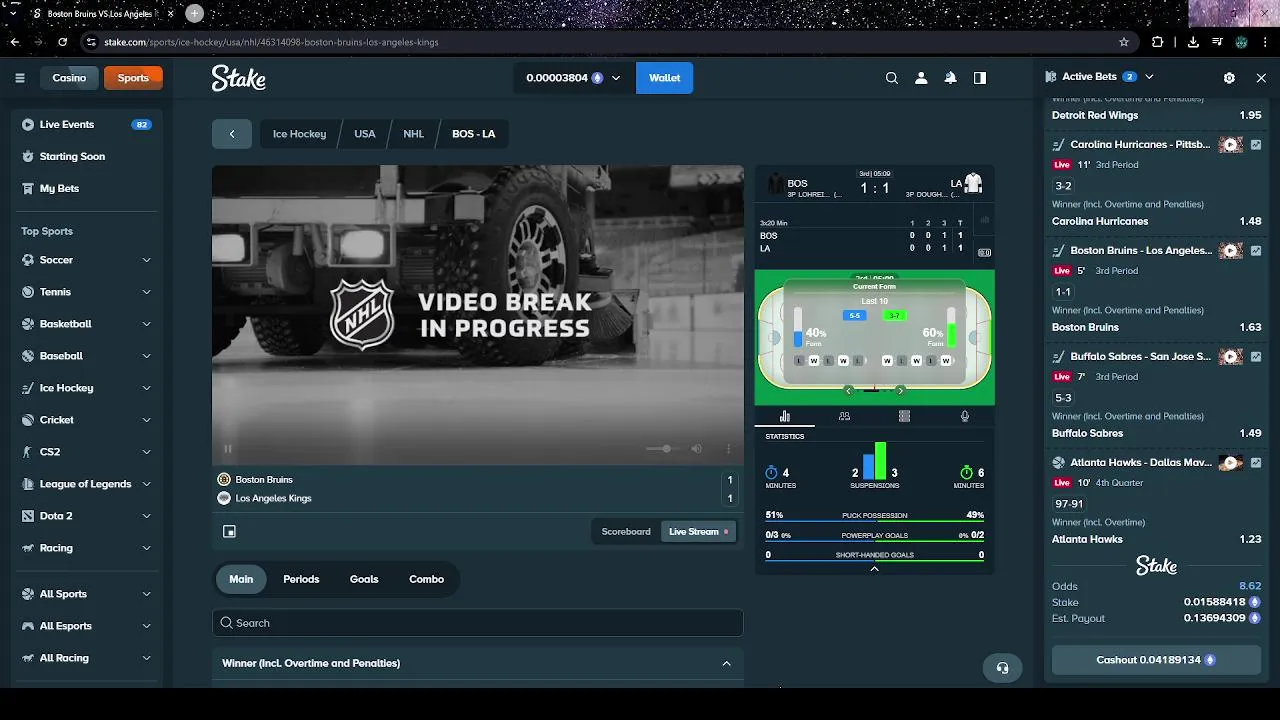Open the table standings tab in match tracker
Image resolution: width=1280 pixels, height=720 pixels.
pyautogui.click(x=904, y=416)
